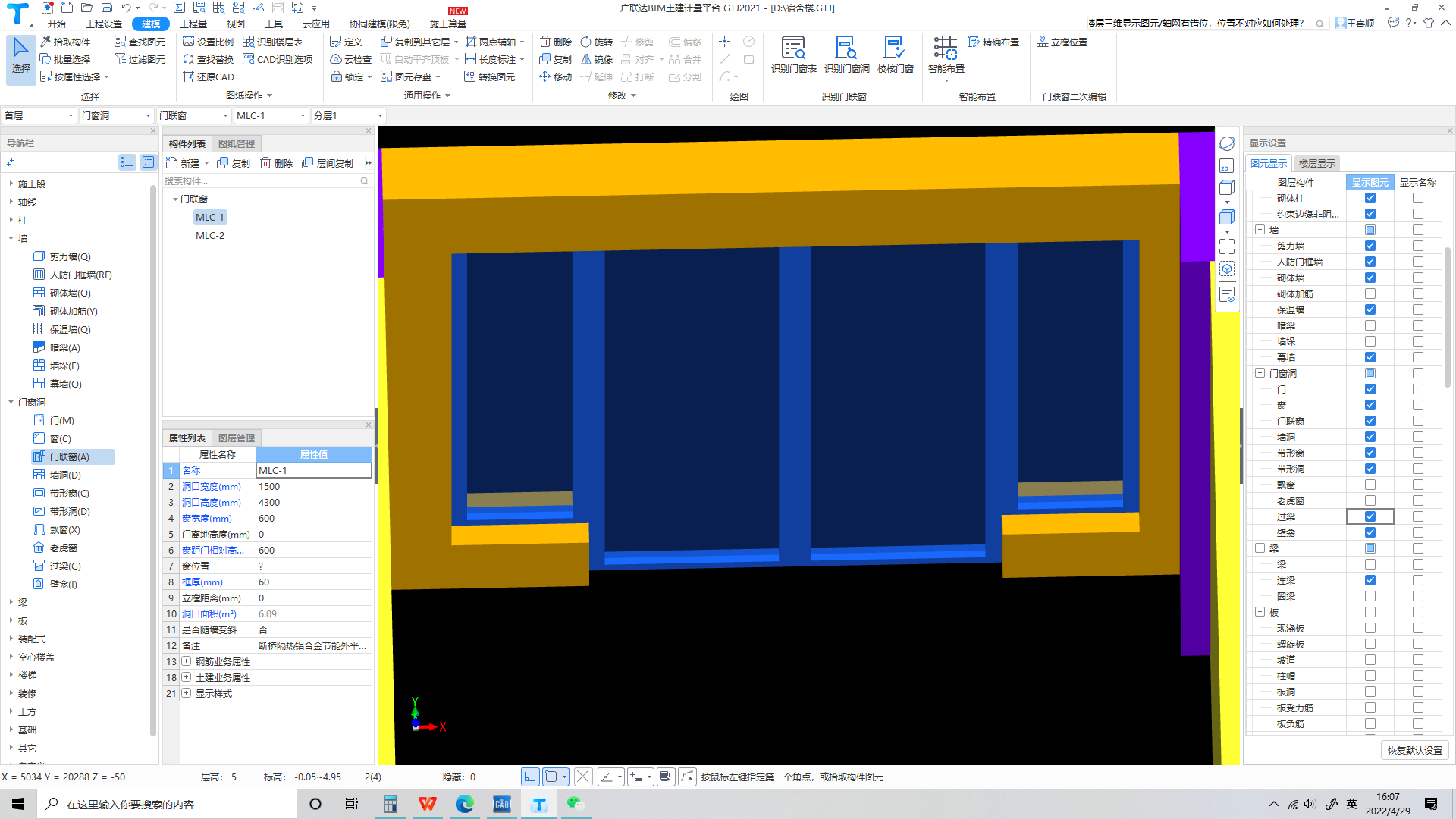The width and height of the screenshot is (1456, 819).
Task: Open Microsoft Edge from taskbar
Action: coord(465,804)
